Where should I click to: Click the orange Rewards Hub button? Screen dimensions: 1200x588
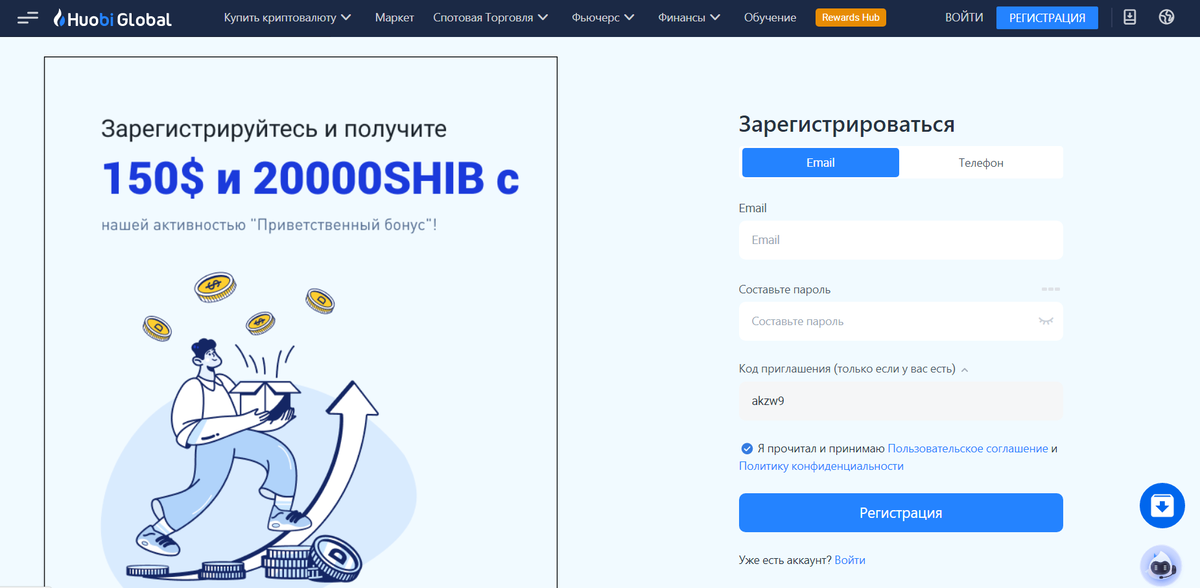[850, 17]
